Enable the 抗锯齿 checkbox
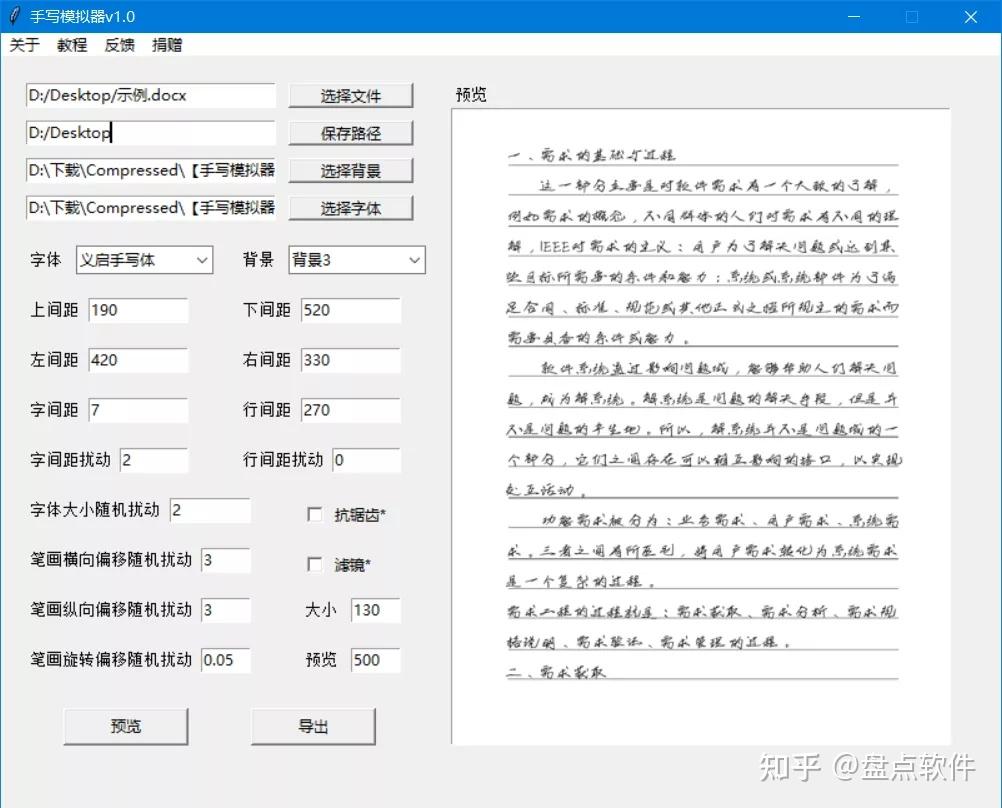Screen dimensions: 1002x808 [x=315, y=515]
